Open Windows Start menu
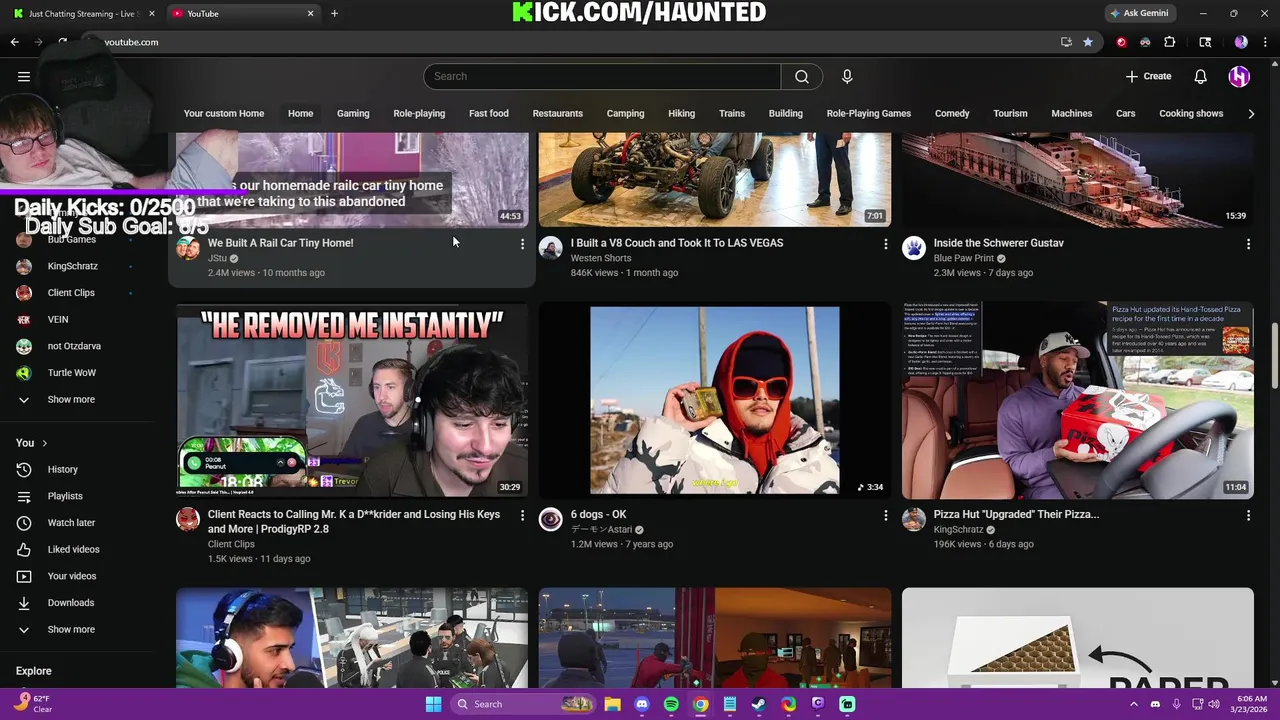This screenshot has height=720, width=1280. pos(433,704)
